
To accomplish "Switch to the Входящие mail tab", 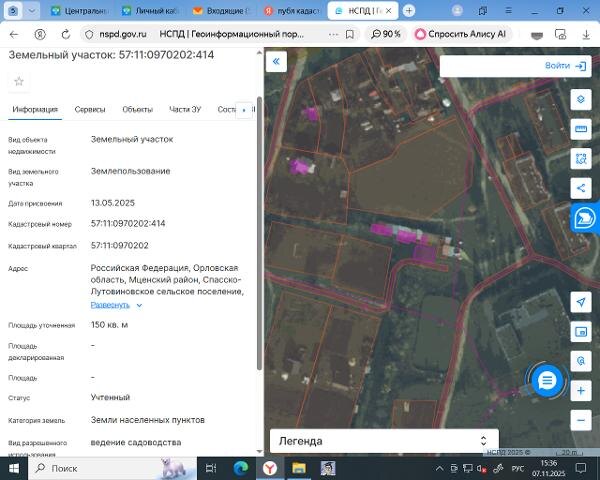I will (221, 11).
